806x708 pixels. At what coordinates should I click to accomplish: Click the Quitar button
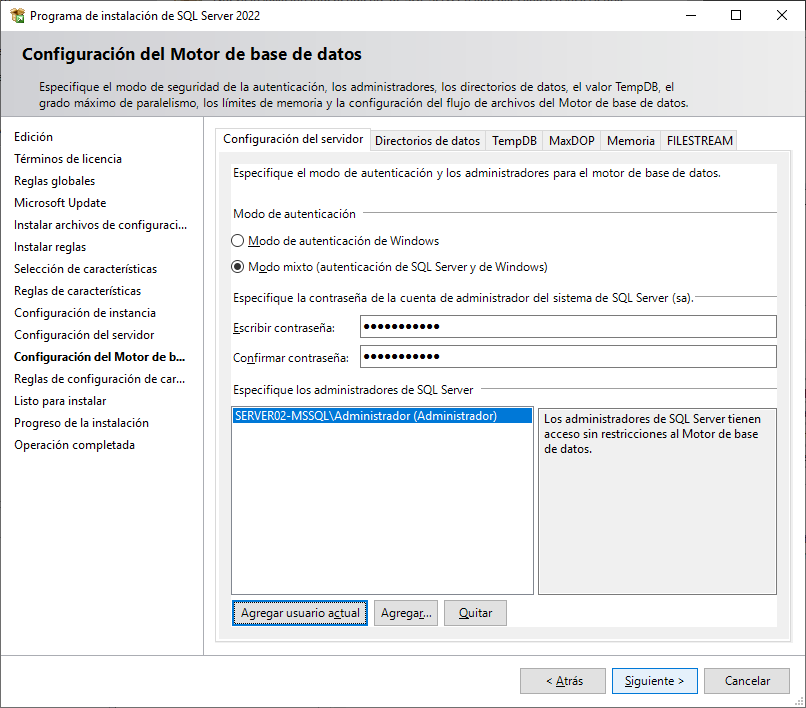[475, 613]
